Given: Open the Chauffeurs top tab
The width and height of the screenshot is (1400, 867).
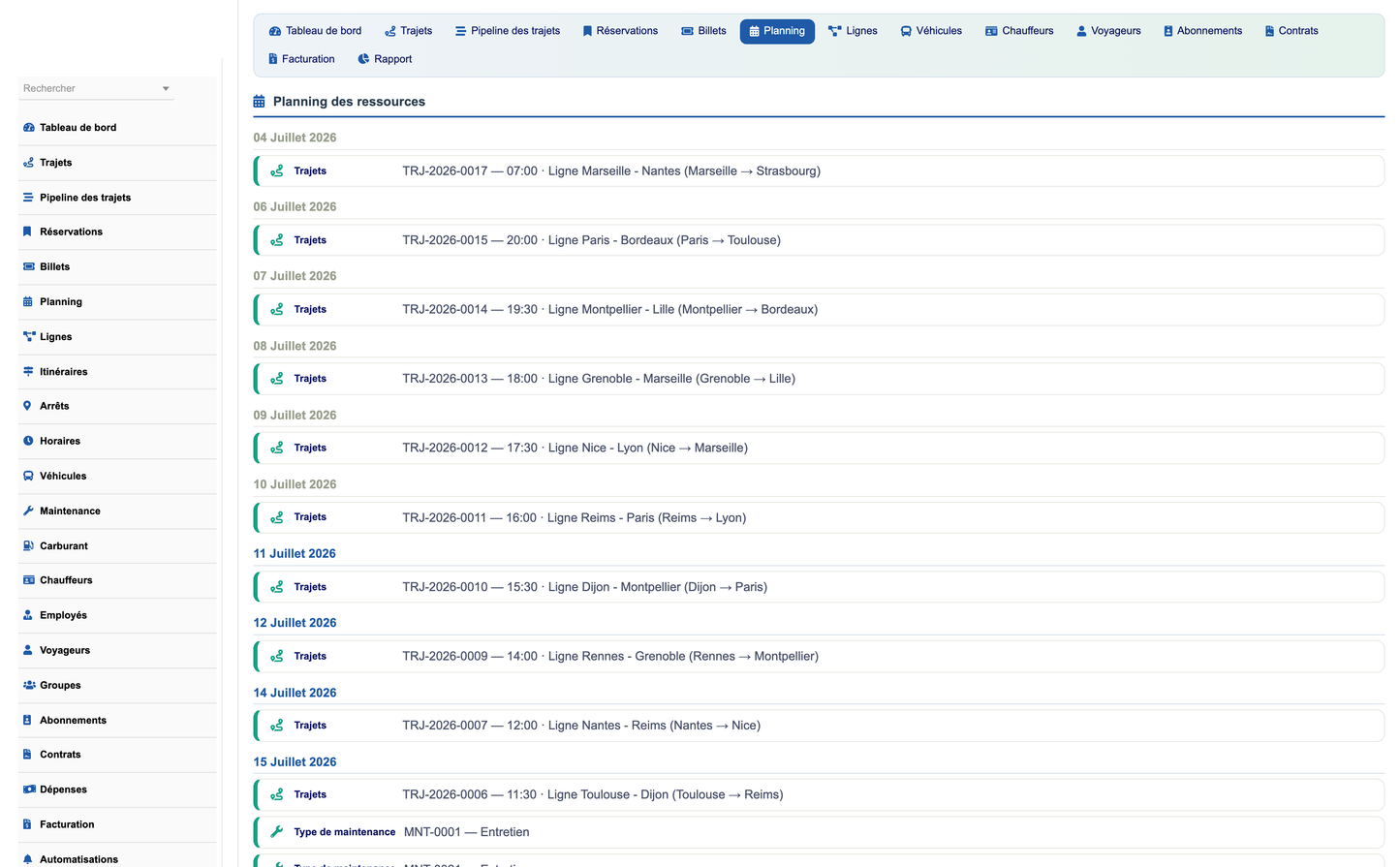Looking at the screenshot, I should coord(1019,31).
